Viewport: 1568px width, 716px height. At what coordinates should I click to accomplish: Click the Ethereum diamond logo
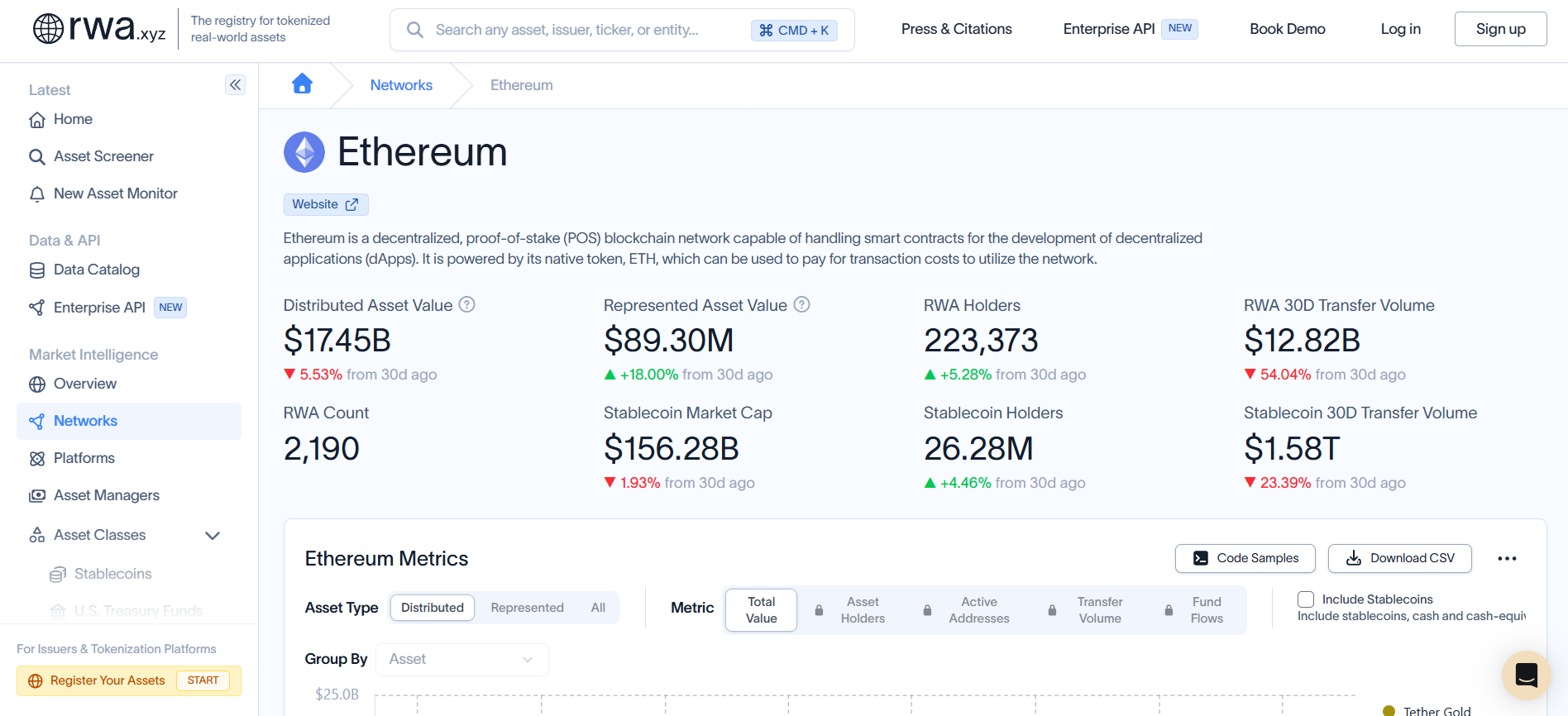click(x=304, y=152)
